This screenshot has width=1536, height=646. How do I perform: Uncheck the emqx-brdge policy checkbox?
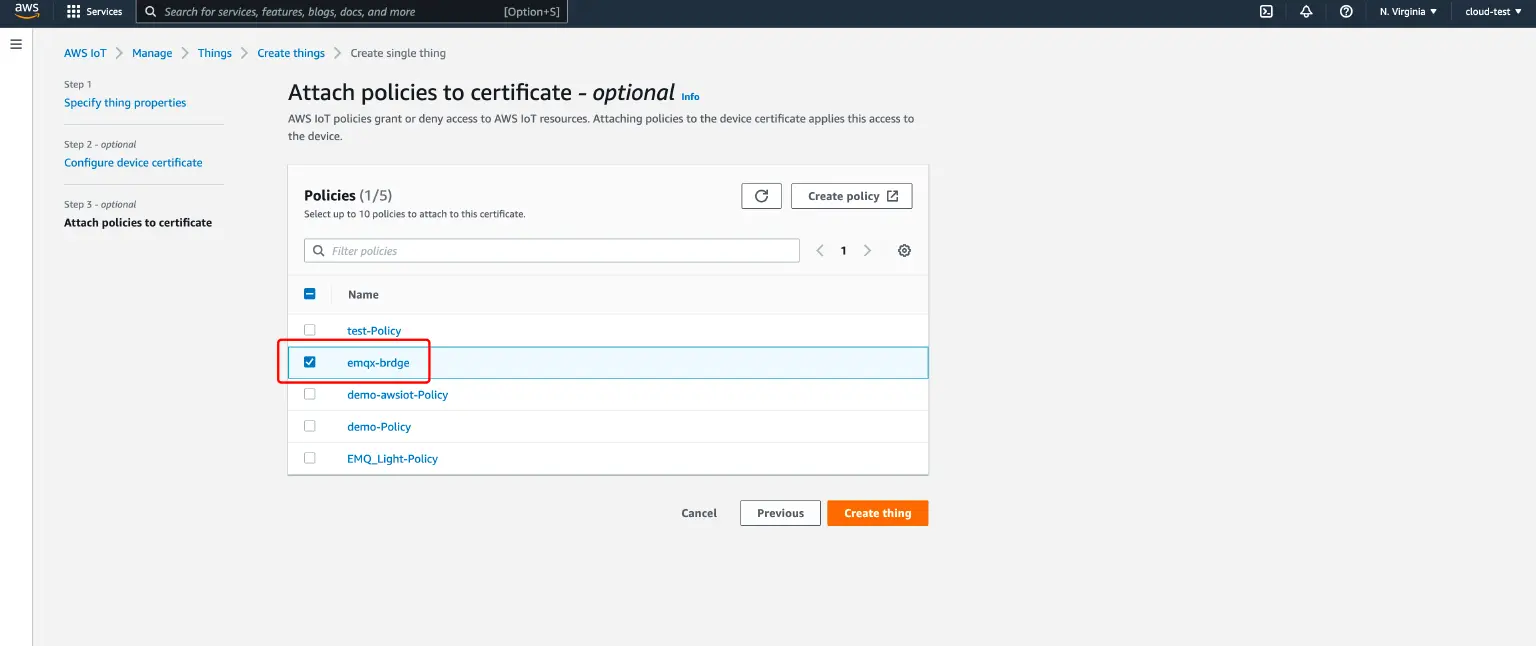tap(310, 362)
